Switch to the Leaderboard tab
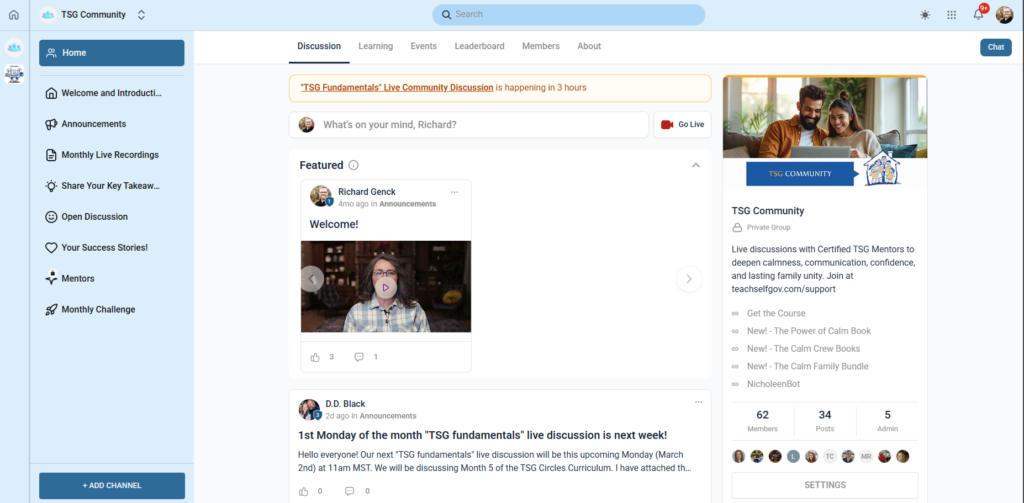This screenshot has height=503, width=1024. click(479, 46)
